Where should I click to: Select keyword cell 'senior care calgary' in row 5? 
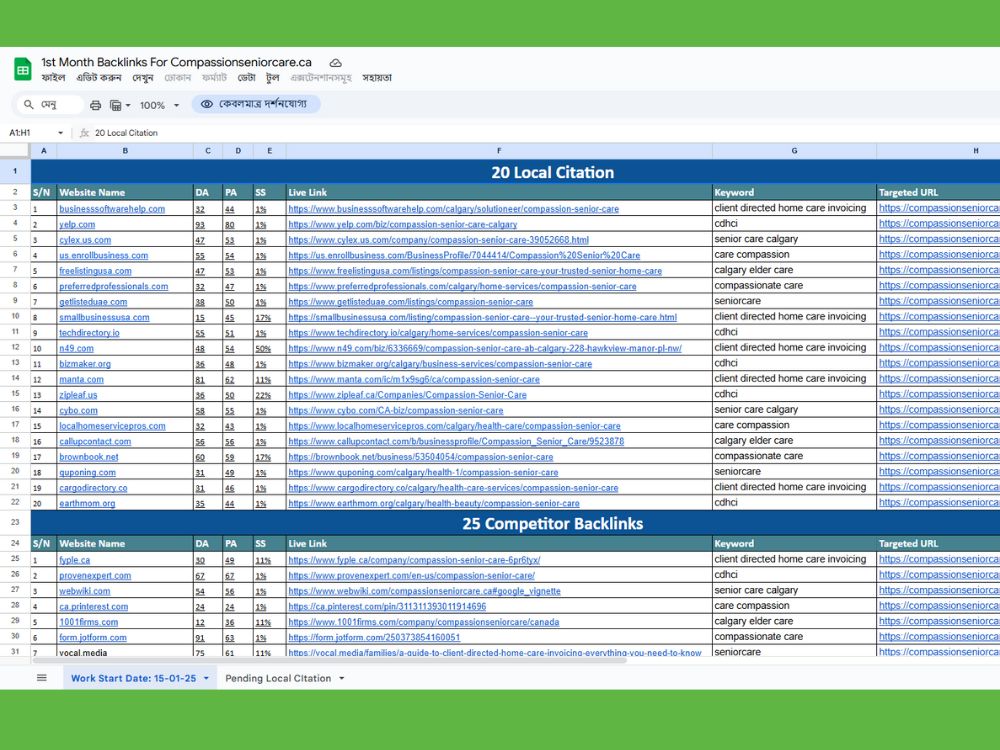(x=794, y=239)
